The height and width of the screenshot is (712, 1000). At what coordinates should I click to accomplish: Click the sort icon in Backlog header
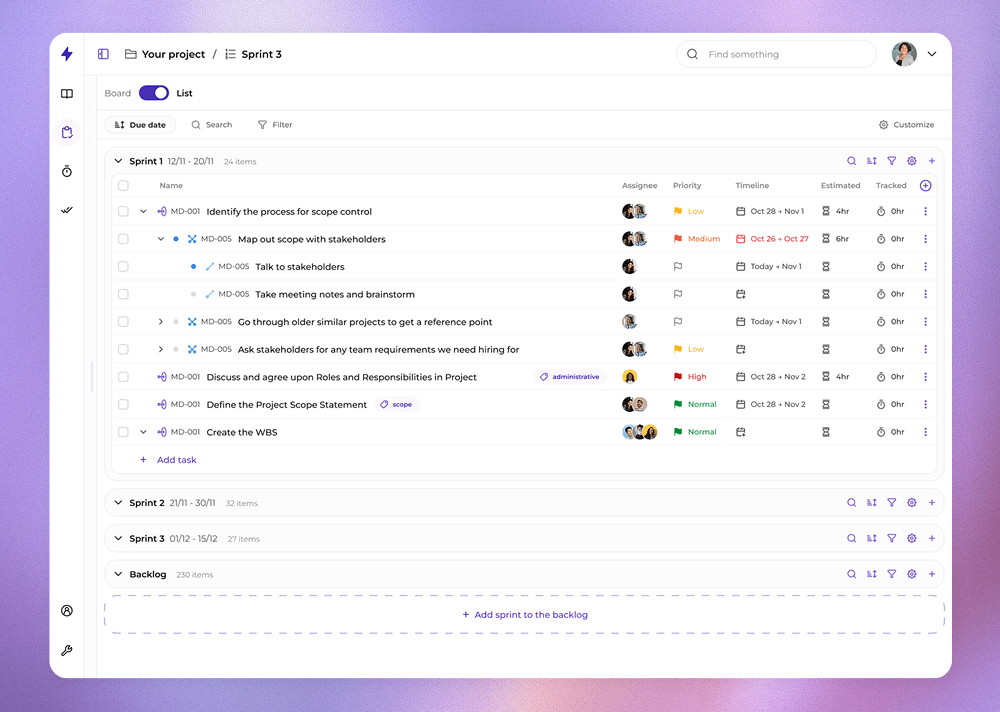pos(872,574)
